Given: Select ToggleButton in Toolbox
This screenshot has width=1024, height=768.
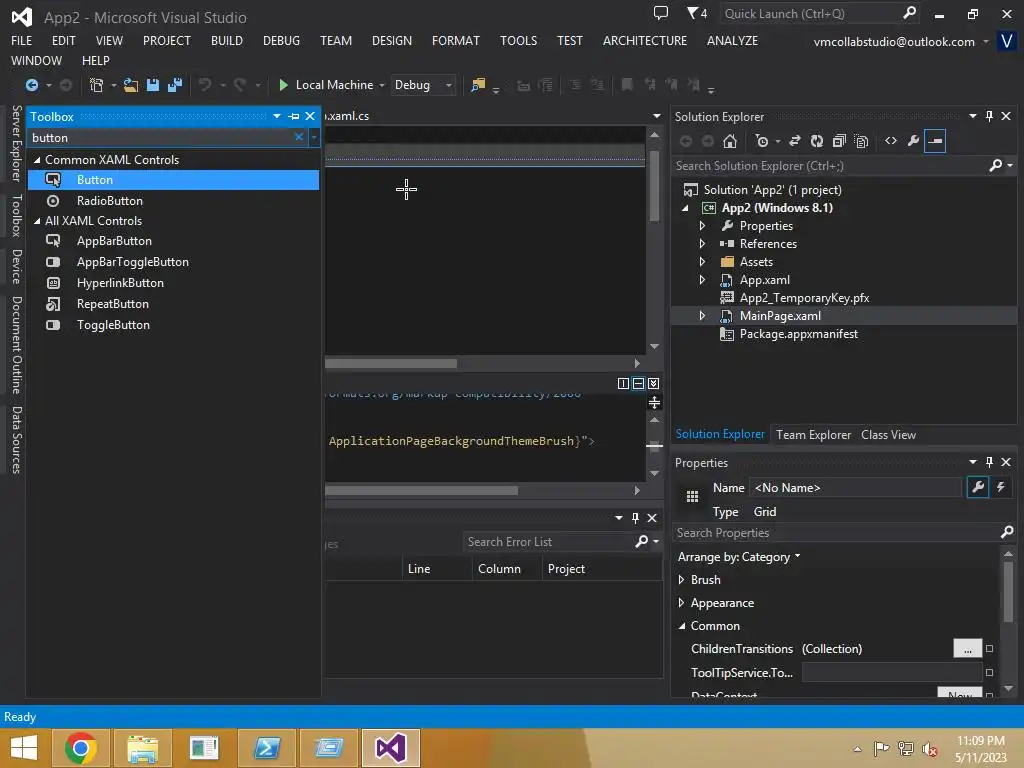Looking at the screenshot, I should (x=173, y=325).
